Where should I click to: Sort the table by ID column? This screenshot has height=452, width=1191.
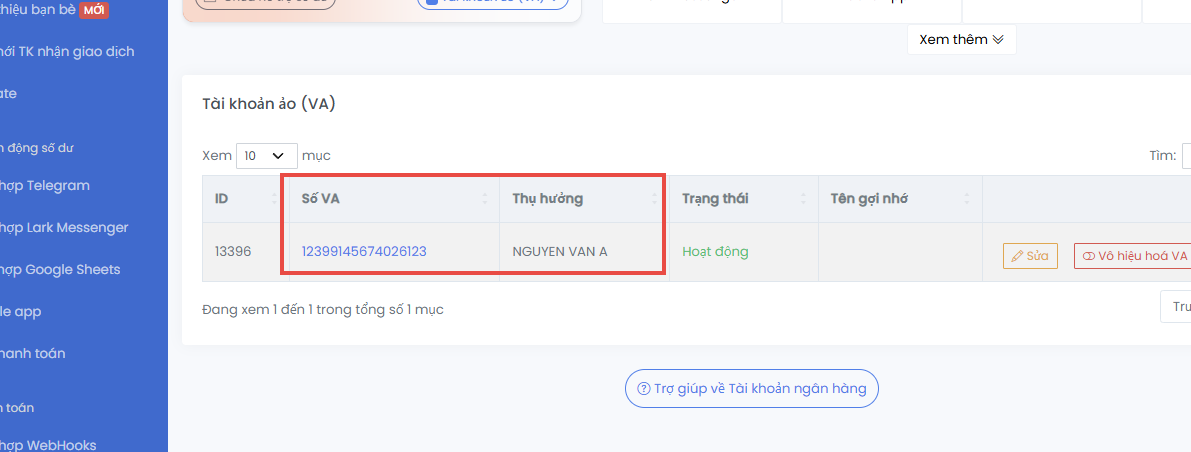pyautogui.click(x=241, y=198)
